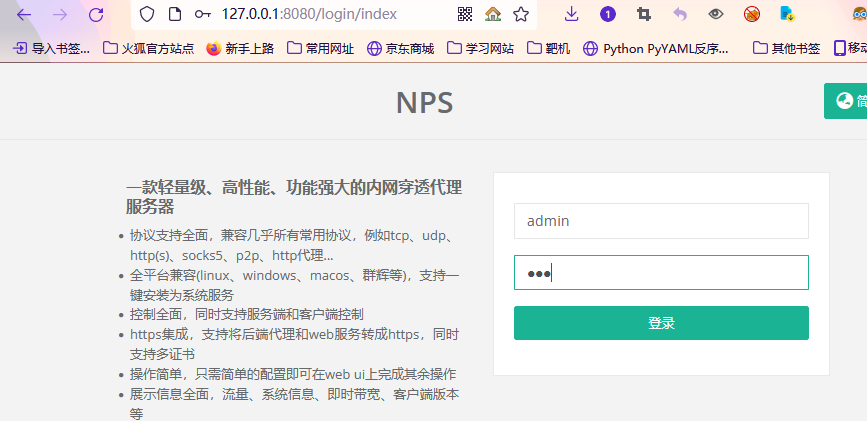The height and width of the screenshot is (421, 867).
Task: Click the crop screenshot tool icon
Action: point(644,14)
